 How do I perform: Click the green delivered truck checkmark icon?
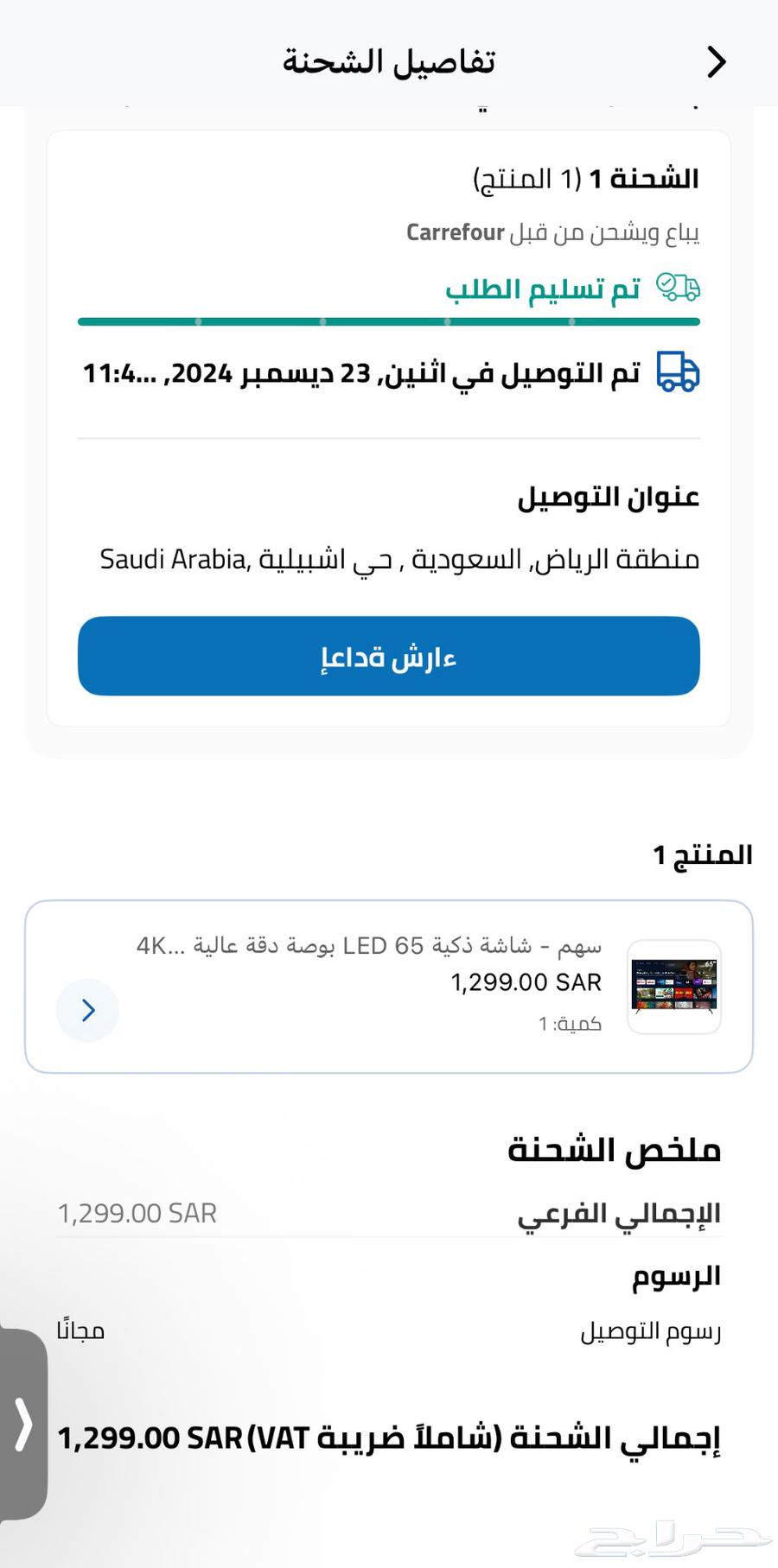coord(678,287)
